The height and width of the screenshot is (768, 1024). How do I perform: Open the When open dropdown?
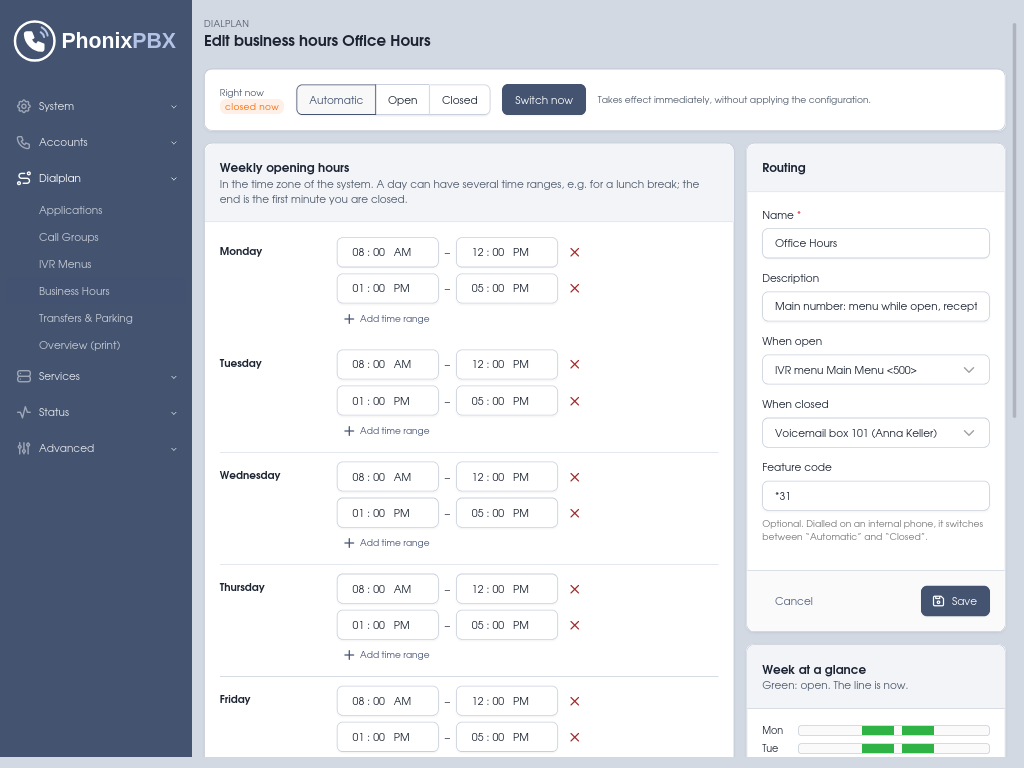point(876,370)
